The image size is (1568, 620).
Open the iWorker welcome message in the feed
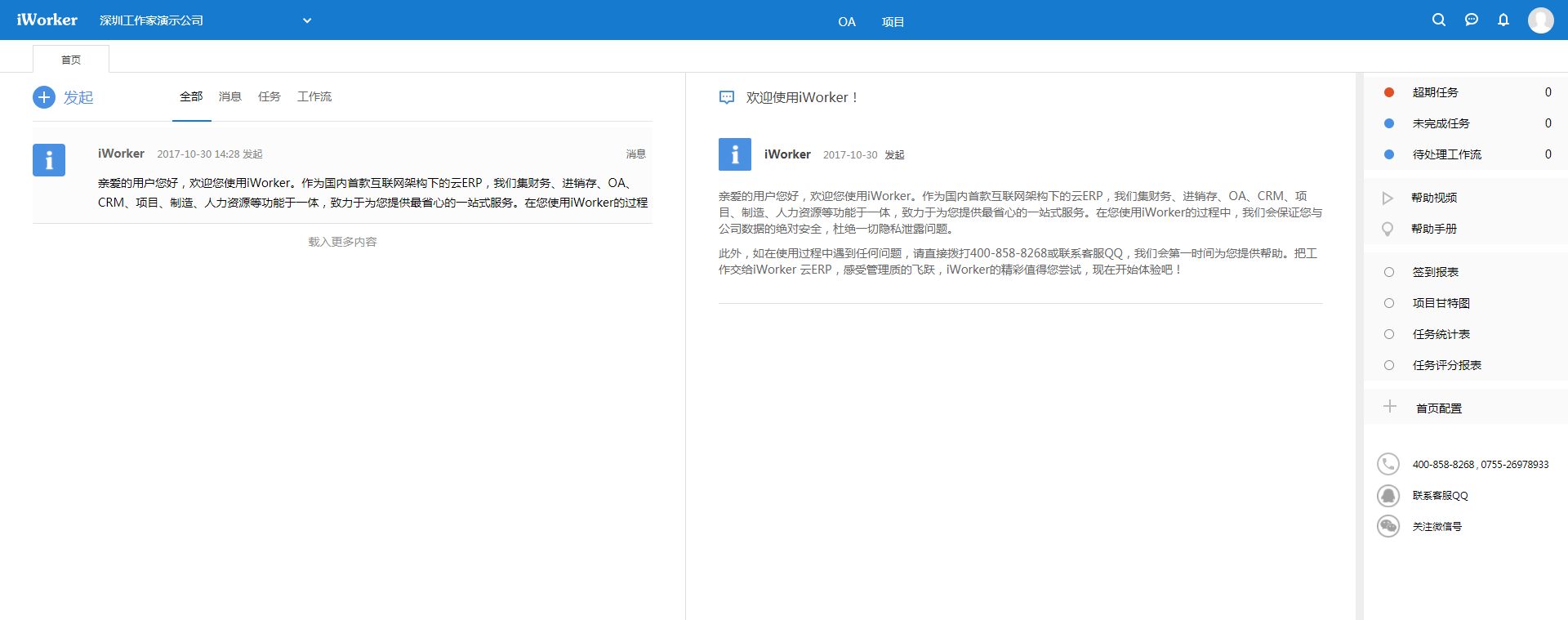(x=342, y=176)
